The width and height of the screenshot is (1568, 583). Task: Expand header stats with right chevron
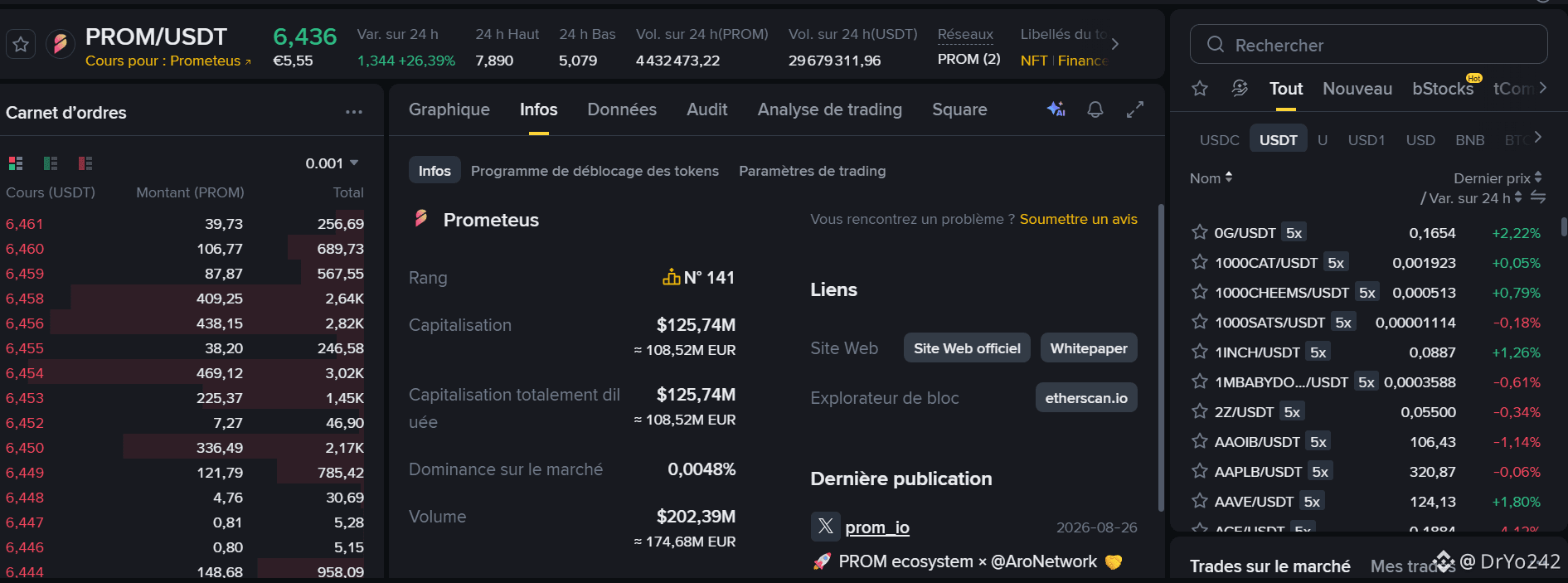pos(1115,44)
